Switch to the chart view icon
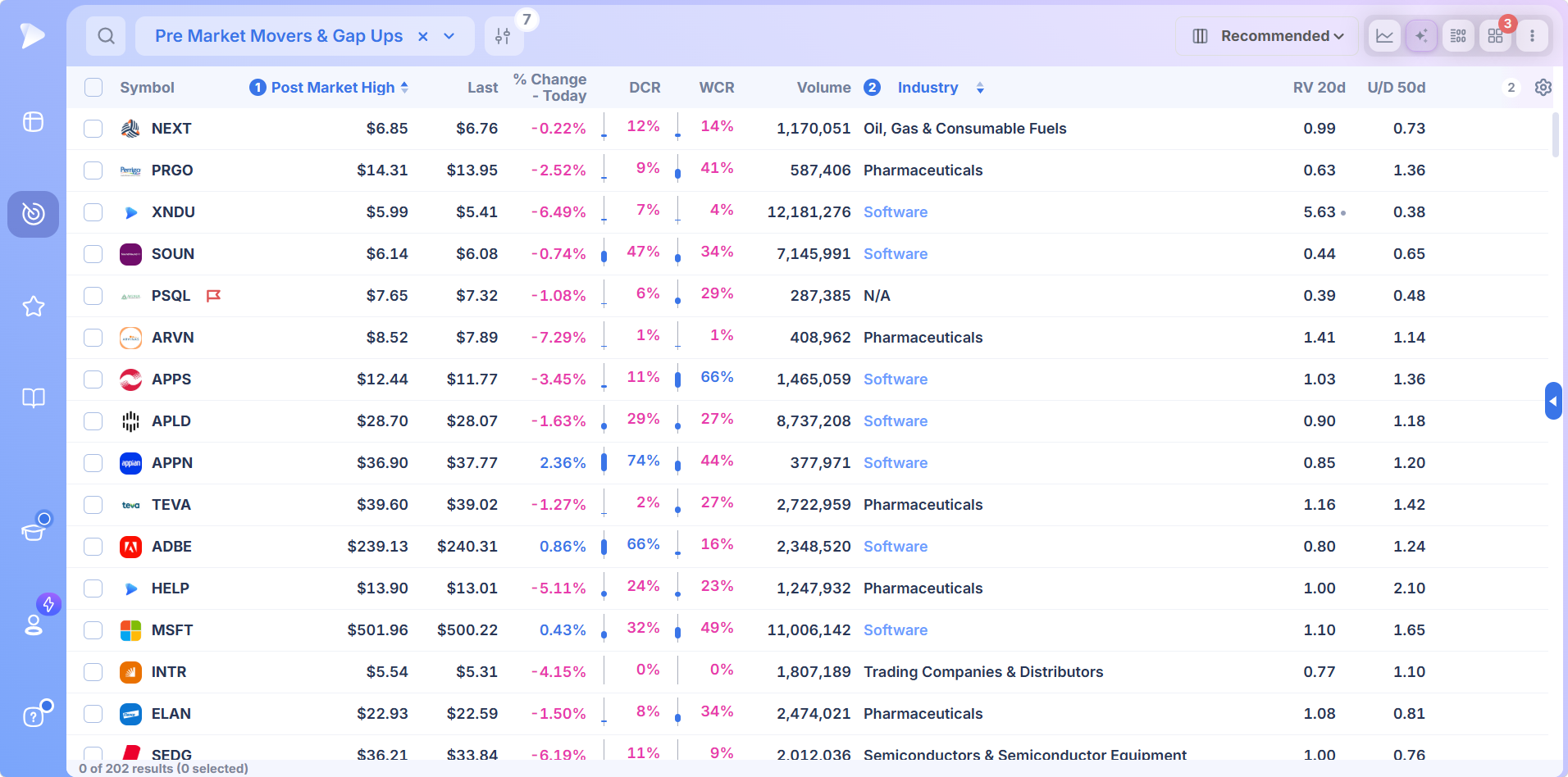The width and height of the screenshot is (1568, 777). pyautogui.click(x=1384, y=36)
